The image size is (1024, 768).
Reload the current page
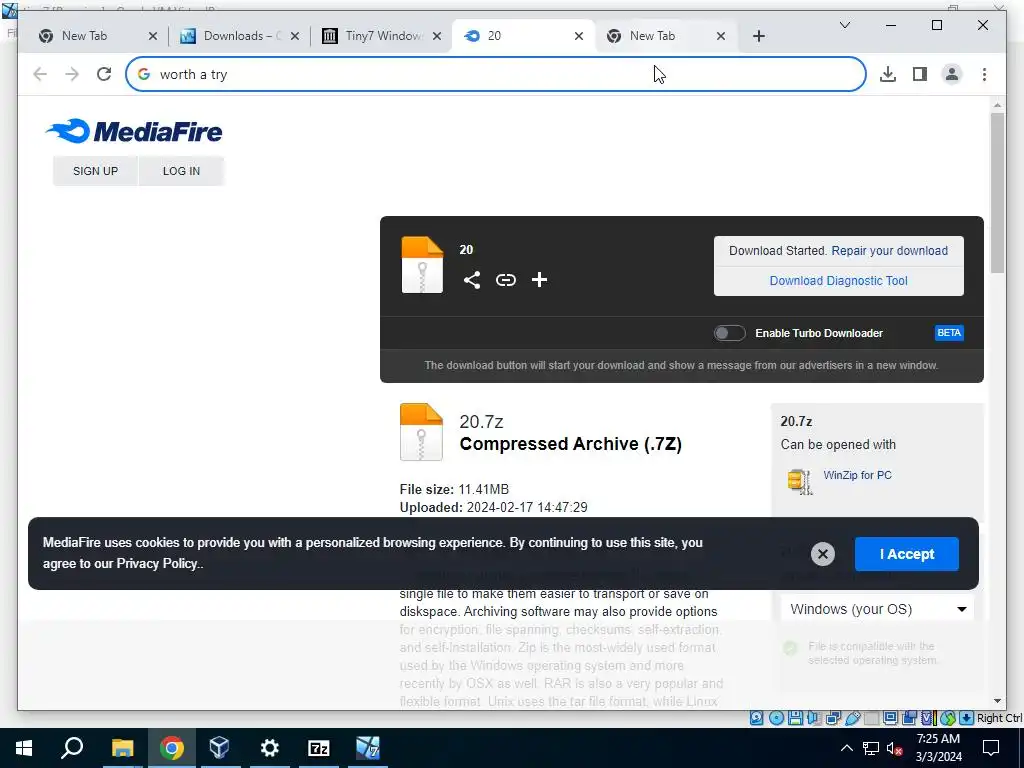point(104,74)
